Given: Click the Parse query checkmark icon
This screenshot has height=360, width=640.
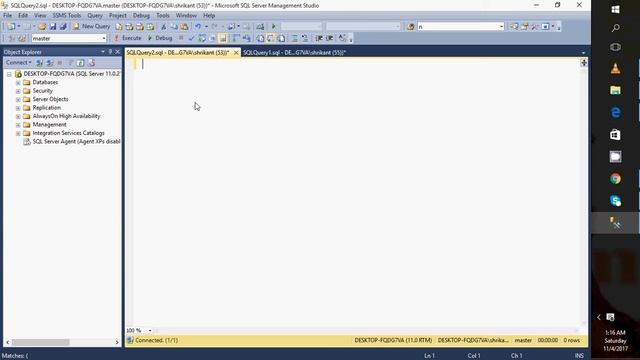Looking at the screenshot, I should point(191,38).
